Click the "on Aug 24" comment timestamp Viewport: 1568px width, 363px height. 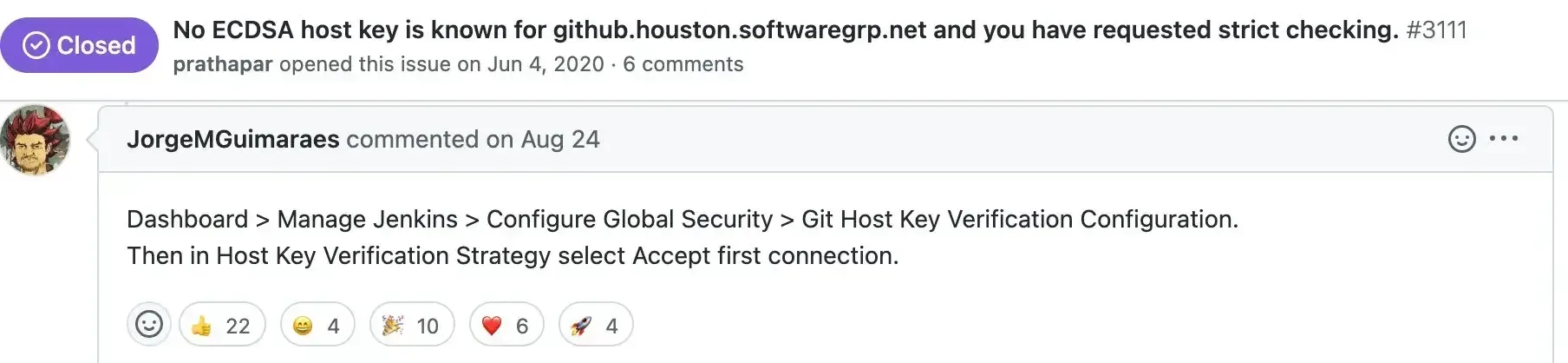(x=543, y=140)
